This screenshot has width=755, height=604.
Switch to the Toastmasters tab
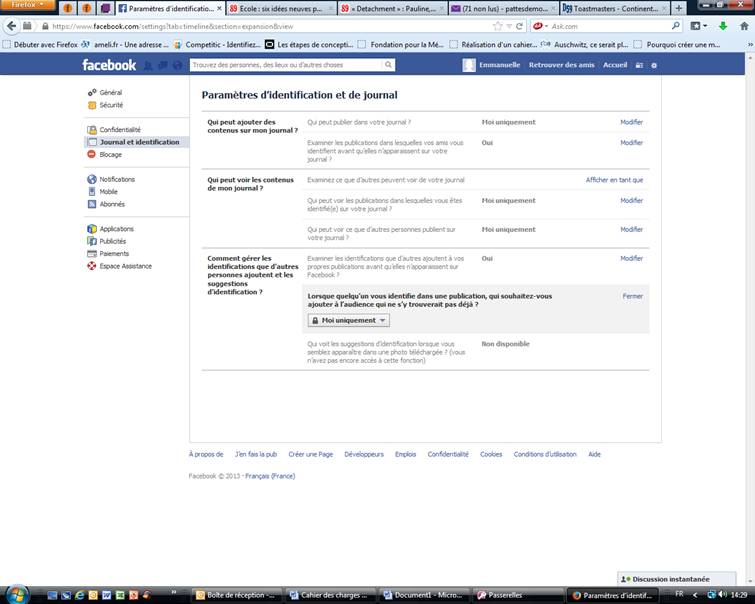(615, 8)
